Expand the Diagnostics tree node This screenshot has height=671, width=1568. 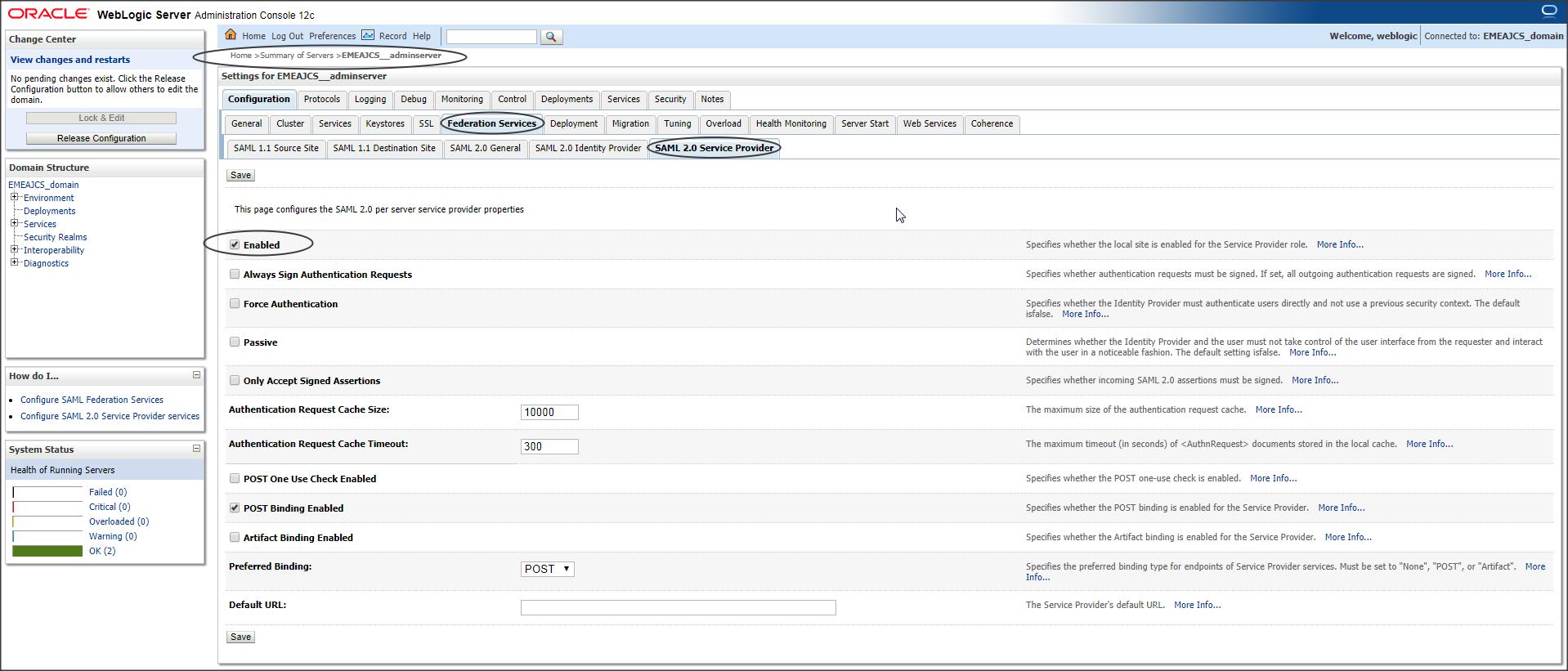tap(14, 262)
